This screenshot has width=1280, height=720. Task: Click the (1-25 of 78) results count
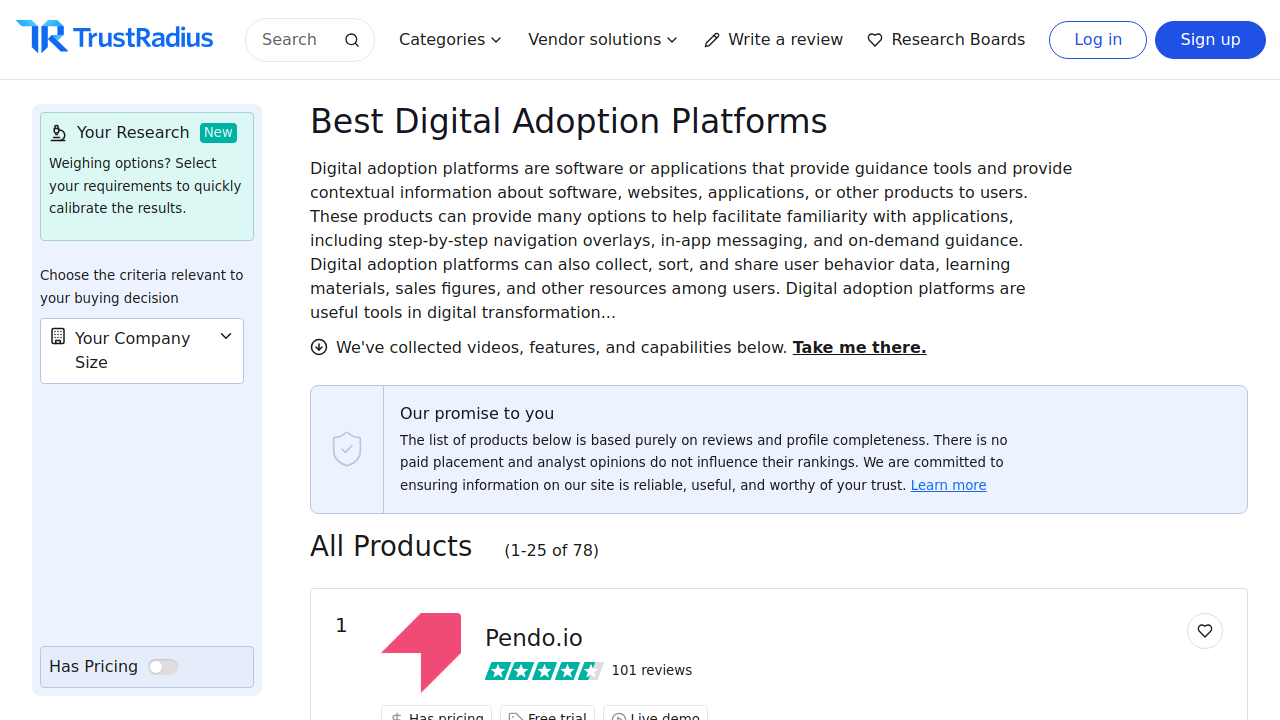pos(552,550)
